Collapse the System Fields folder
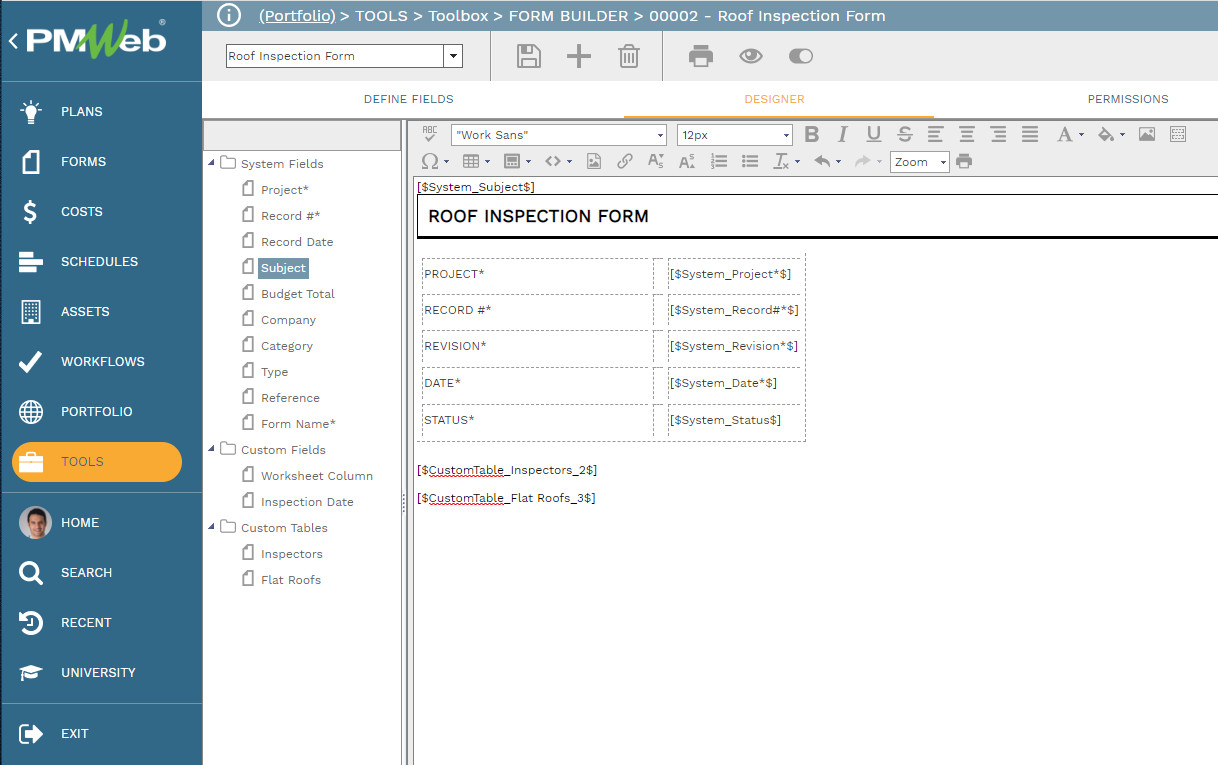The height and width of the screenshot is (765, 1218). [212, 163]
